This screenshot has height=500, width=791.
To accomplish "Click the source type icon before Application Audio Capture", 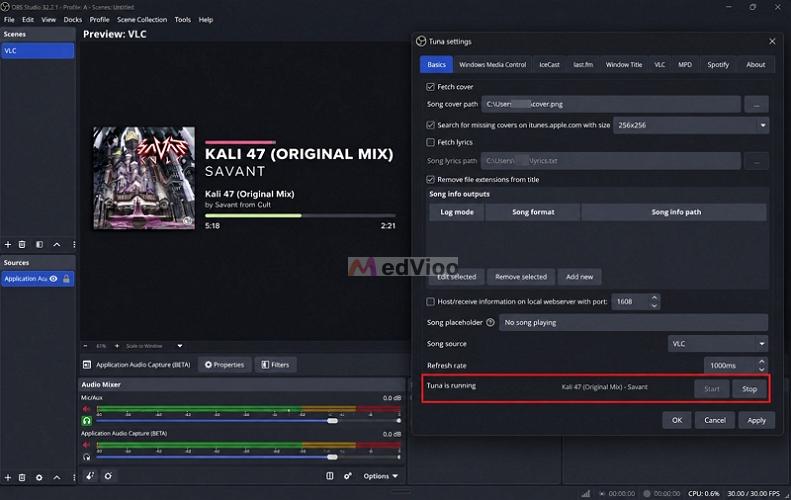I will (x=87, y=364).
